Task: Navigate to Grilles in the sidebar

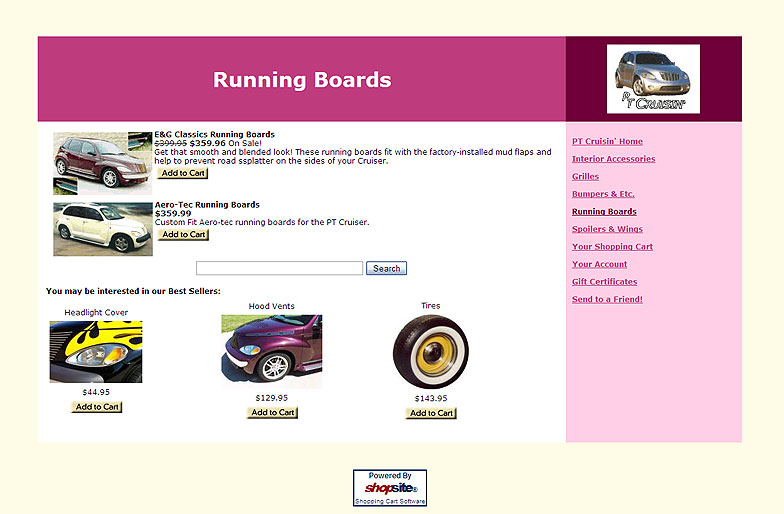Action: [x=585, y=176]
